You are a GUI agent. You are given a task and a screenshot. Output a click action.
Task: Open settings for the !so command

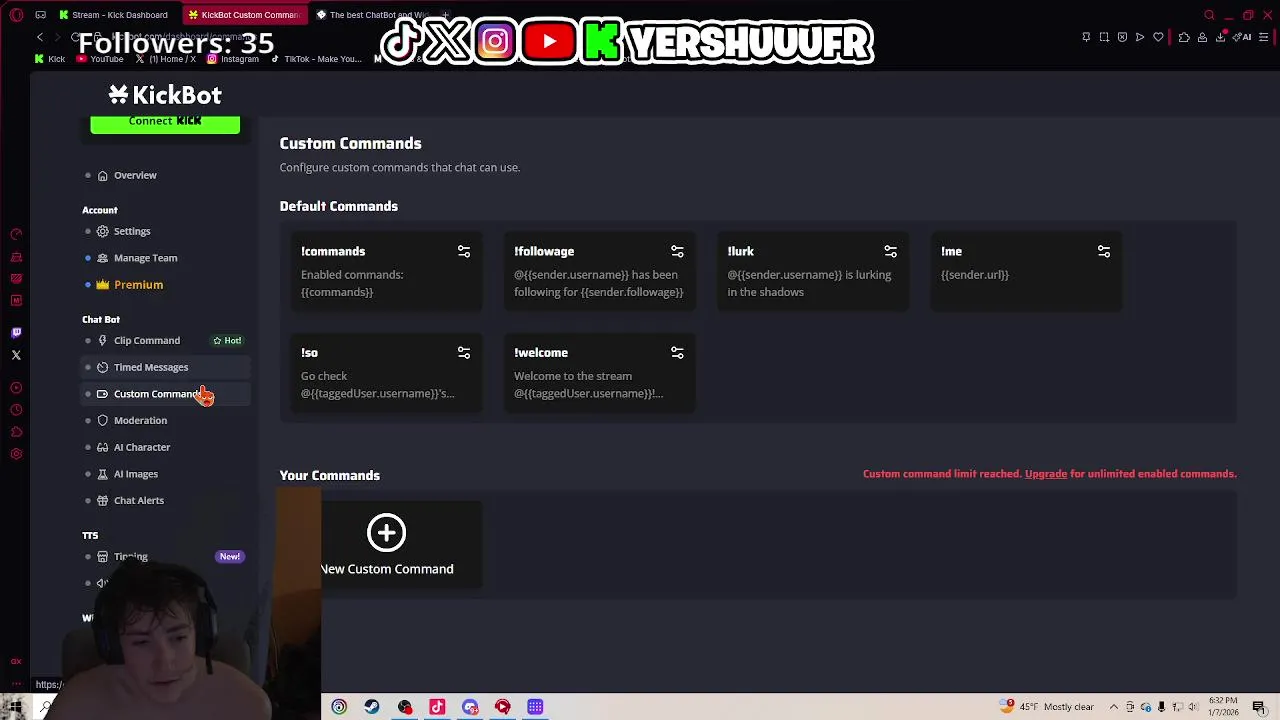(x=464, y=353)
